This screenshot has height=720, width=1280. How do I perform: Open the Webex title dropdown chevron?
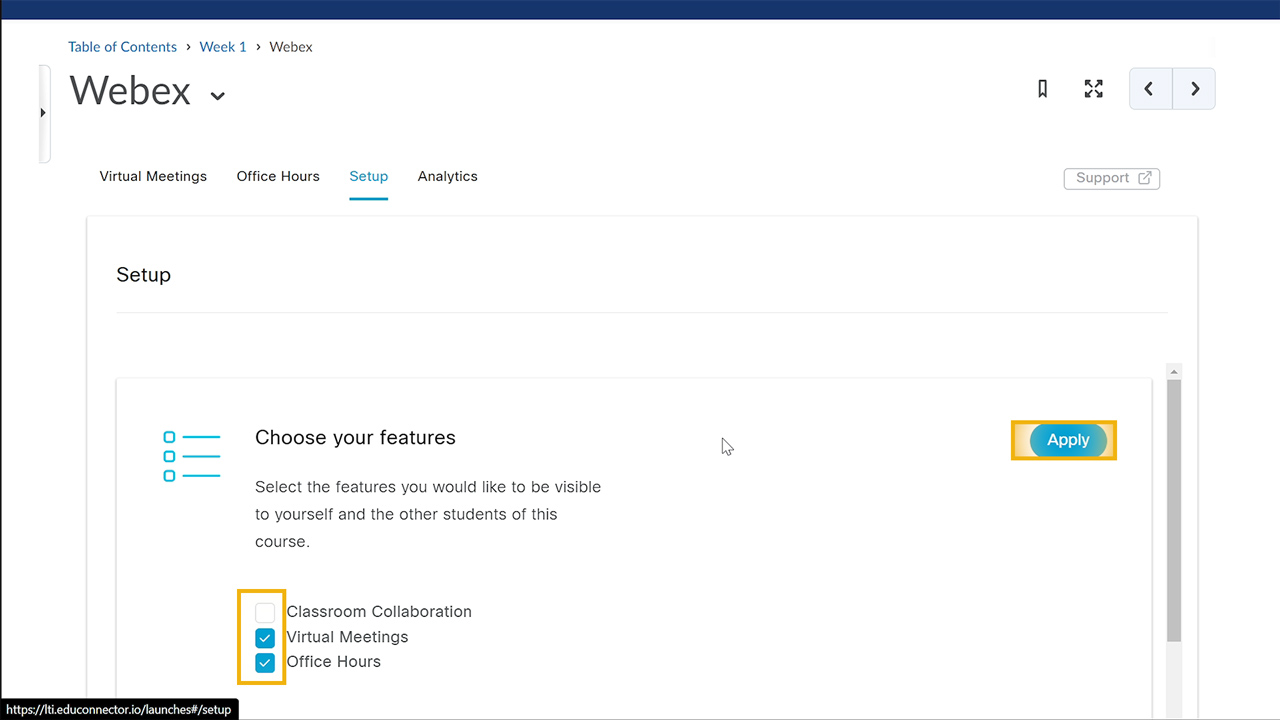(217, 96)
